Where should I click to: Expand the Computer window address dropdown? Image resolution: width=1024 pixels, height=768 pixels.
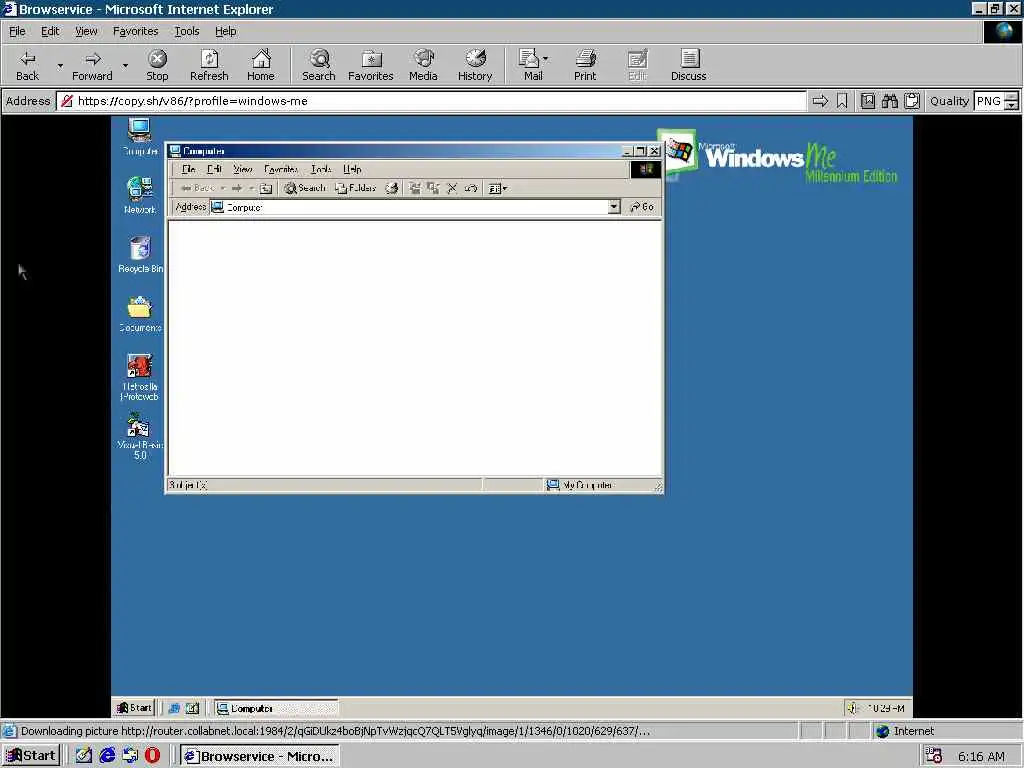[x=614, y=207]
